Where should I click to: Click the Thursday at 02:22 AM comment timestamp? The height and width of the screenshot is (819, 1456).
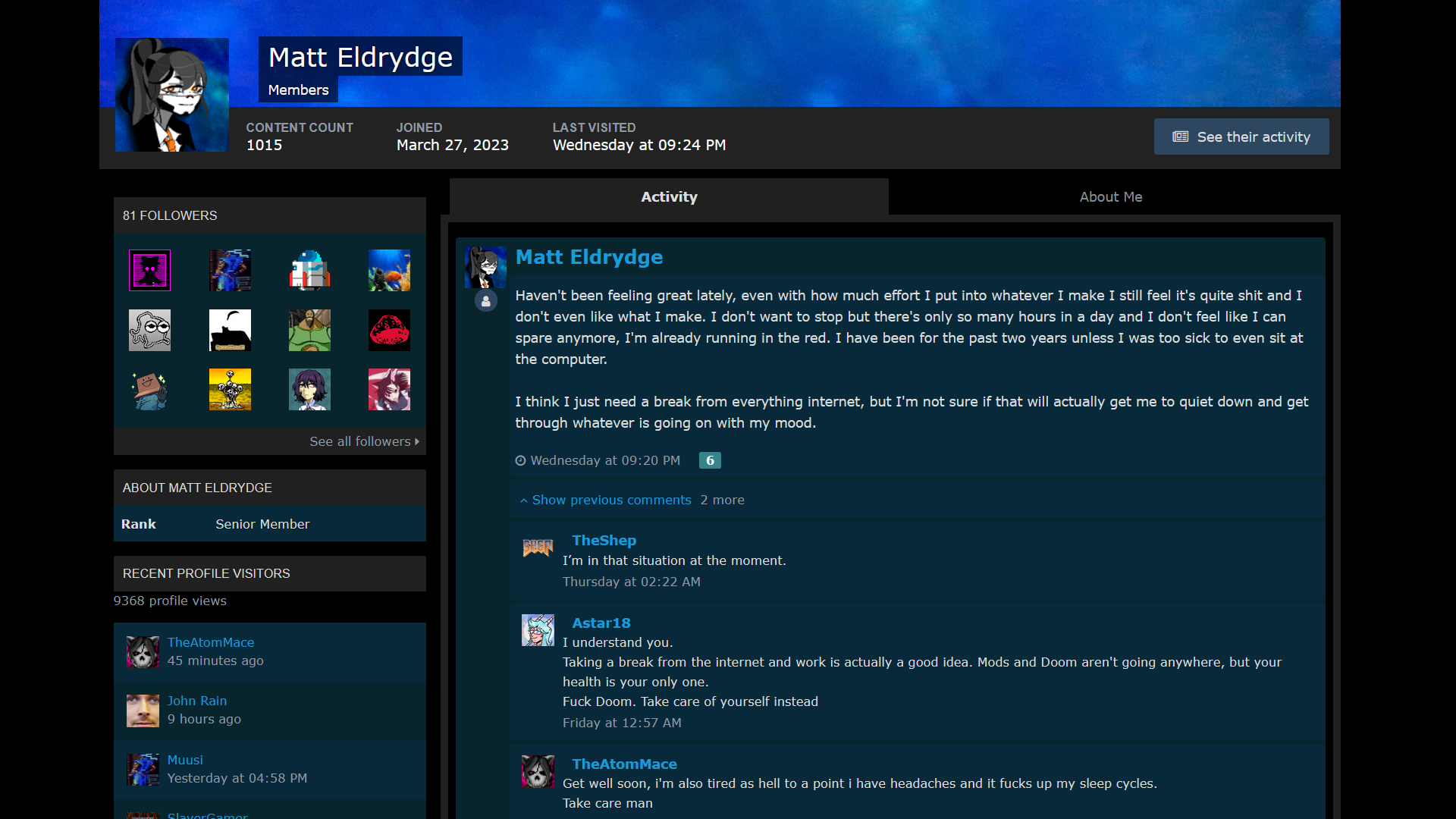[632, 582]
